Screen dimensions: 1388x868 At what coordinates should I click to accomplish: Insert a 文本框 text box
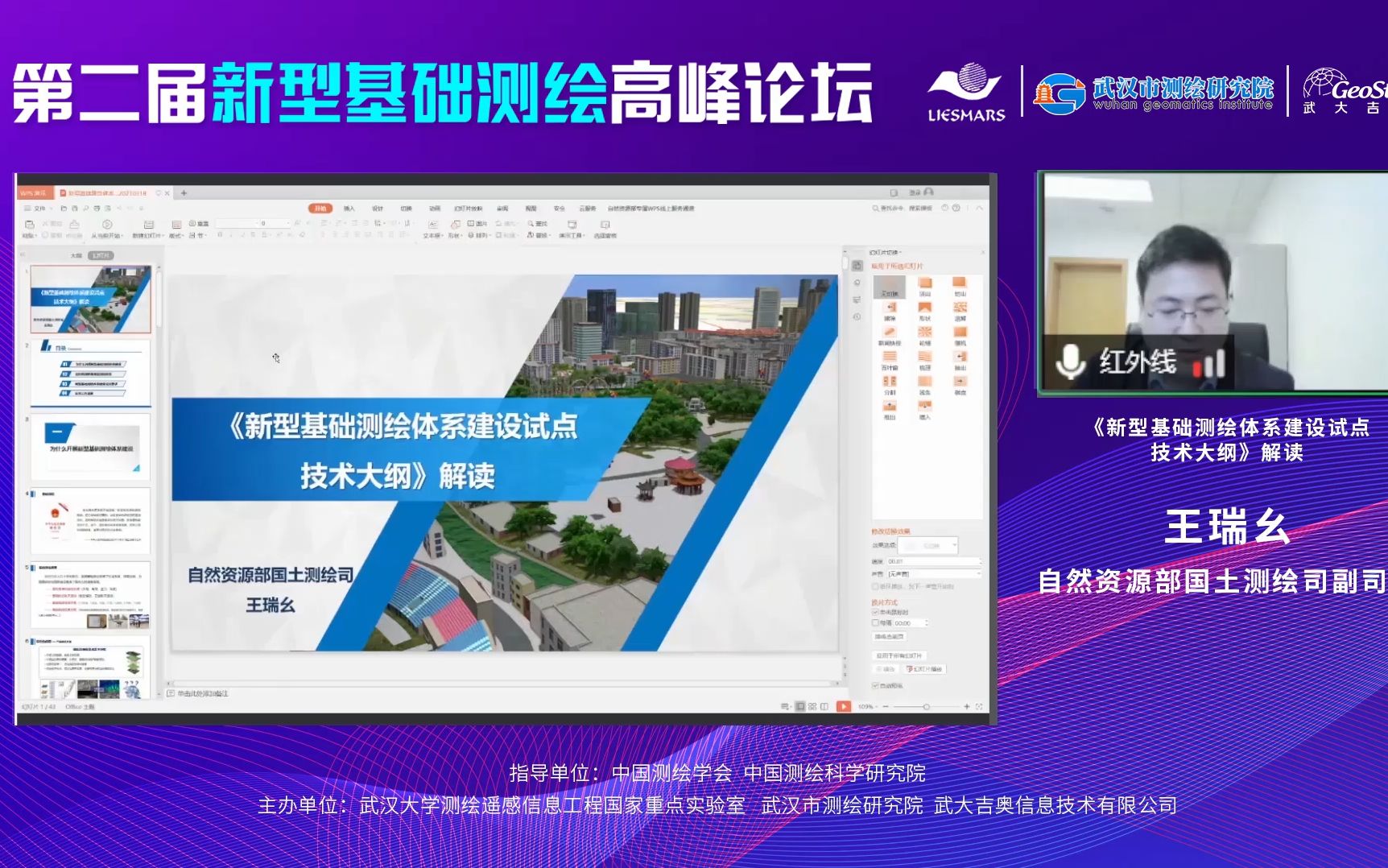pyautogui.click(x=432, y=229)
